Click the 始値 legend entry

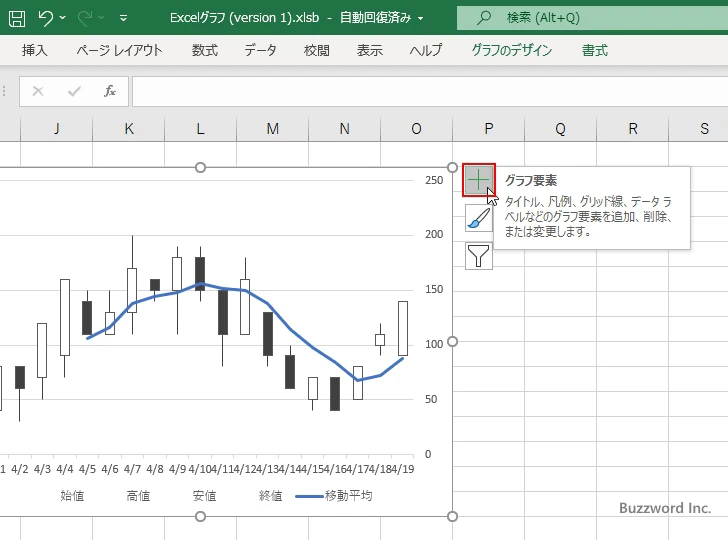point(72,496)
